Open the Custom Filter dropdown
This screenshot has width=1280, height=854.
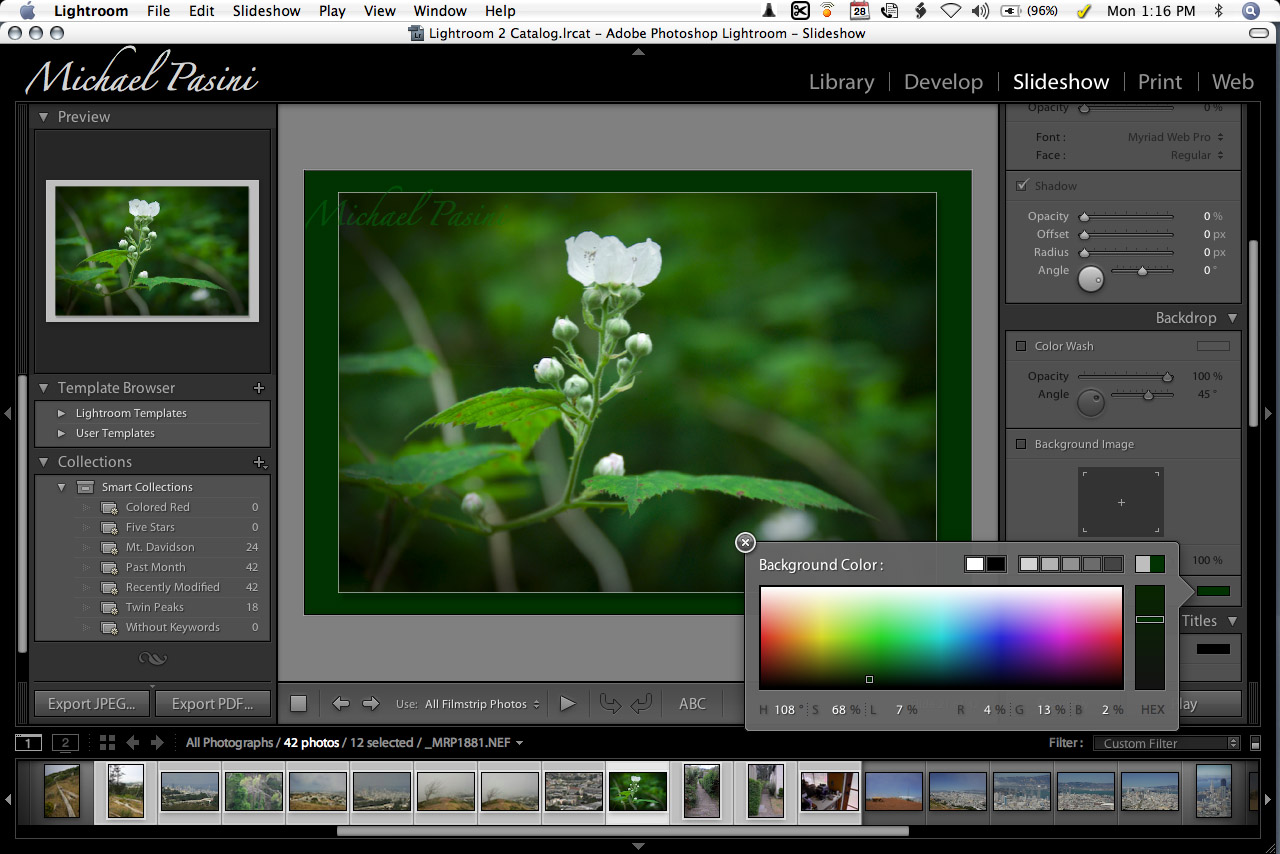pyautogui.click(x=1165, y=743)
